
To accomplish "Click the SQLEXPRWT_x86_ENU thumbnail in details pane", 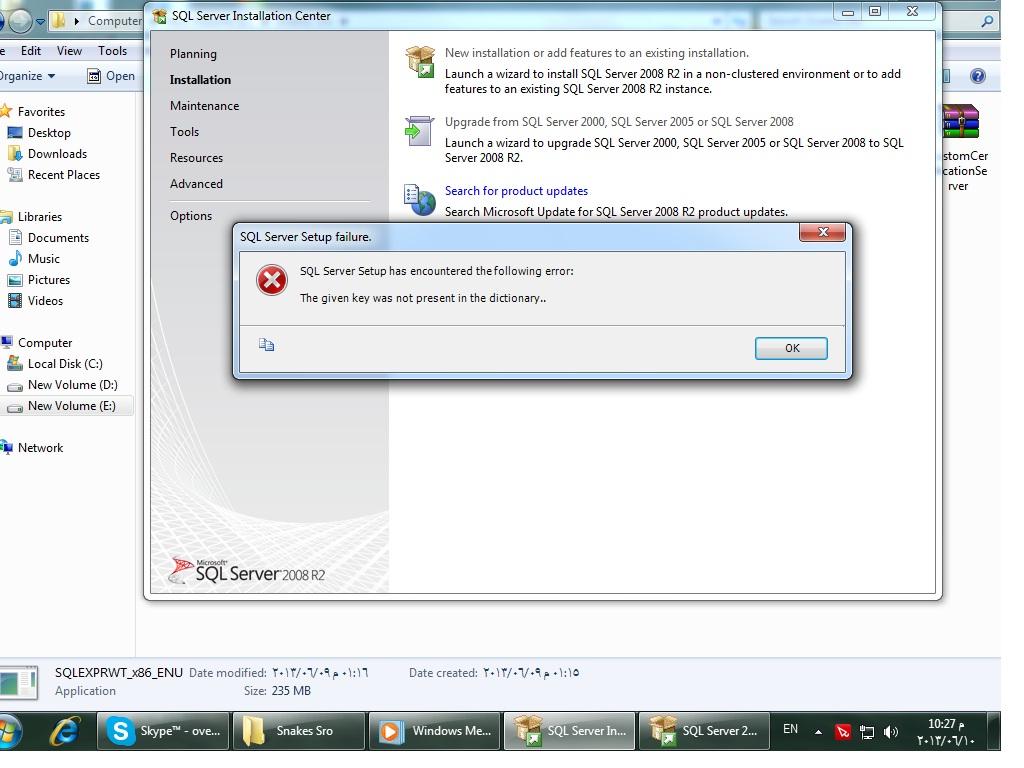I will tap(18, 683).
